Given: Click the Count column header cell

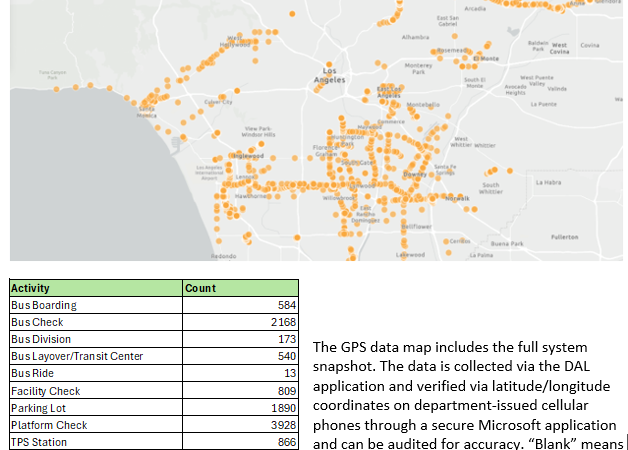Looking at the screenshot, I should (240, 288).
